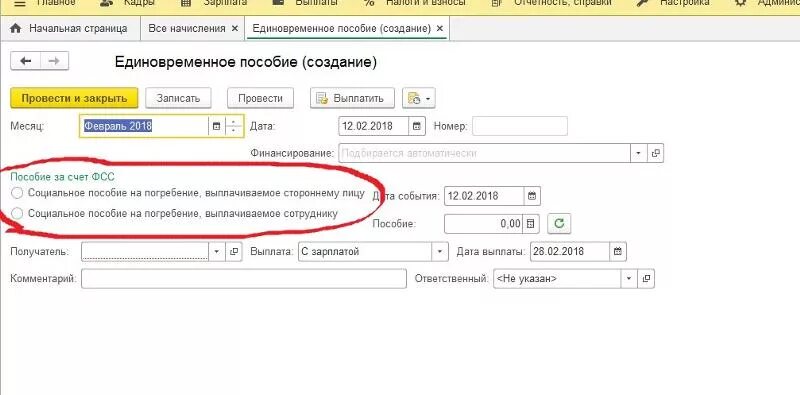800x395 pixels.
Task: Focus the Месяц field Февраль 2018
Action: [x=144, y=127]
